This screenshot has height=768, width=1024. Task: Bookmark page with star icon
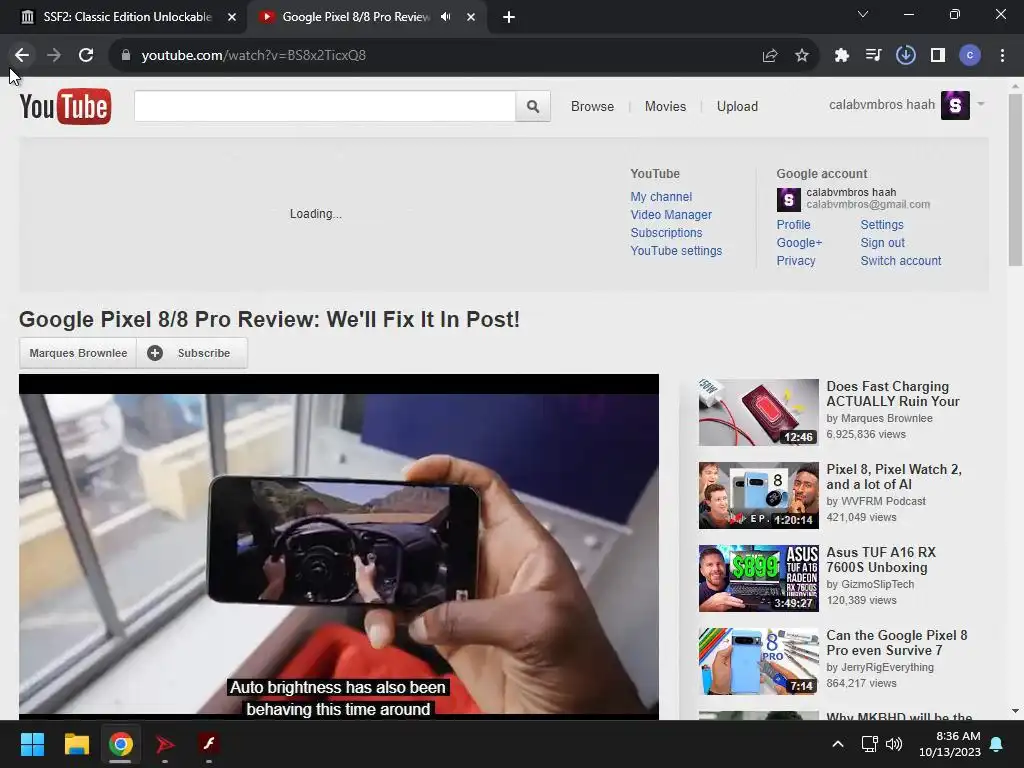tap(802, 56)
